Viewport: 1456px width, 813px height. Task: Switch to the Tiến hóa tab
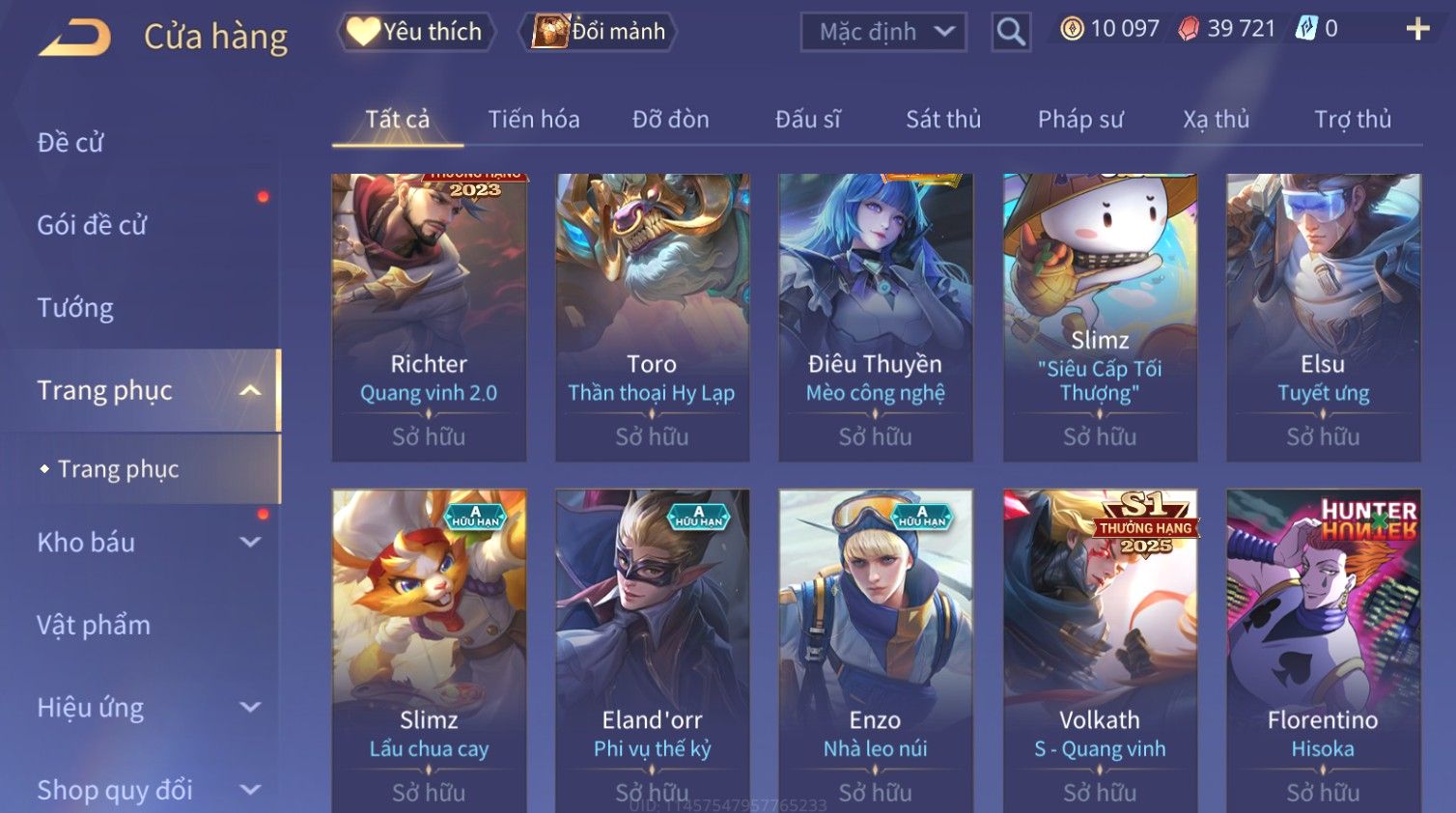tap(534, 119)
